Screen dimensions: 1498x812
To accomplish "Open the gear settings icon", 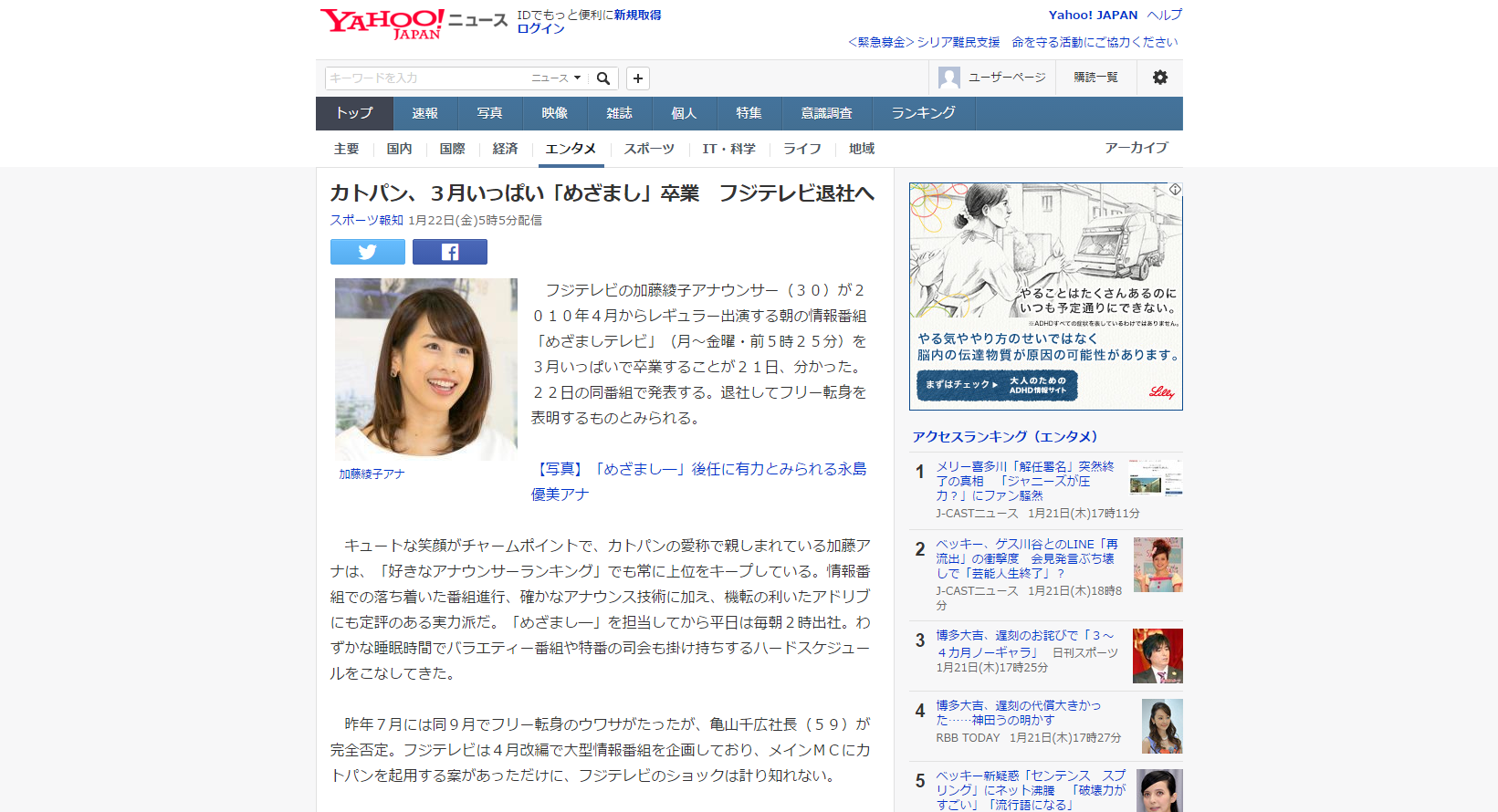I will pos(1160,78).
